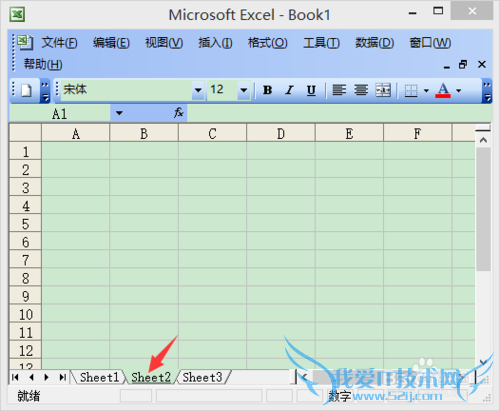500x411 pixels.
Task: Select cell B3
Action: click(x=144, y=188)
